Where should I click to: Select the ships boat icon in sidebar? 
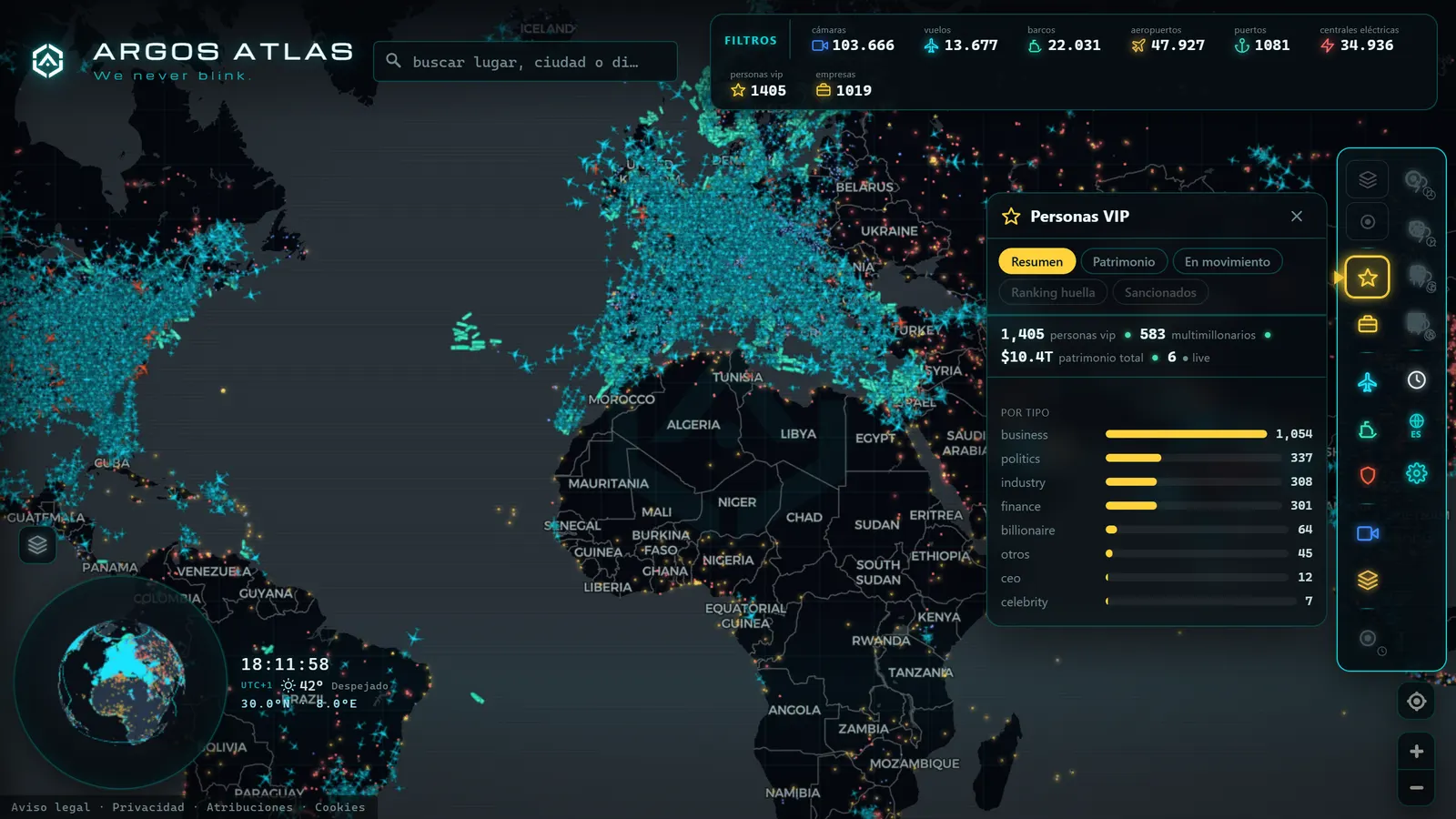(1367, 430)
